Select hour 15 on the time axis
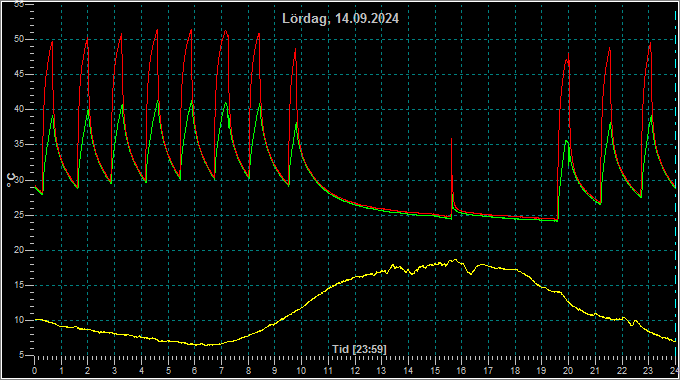This screenshot has width=680, height=380. coord(435,371)
